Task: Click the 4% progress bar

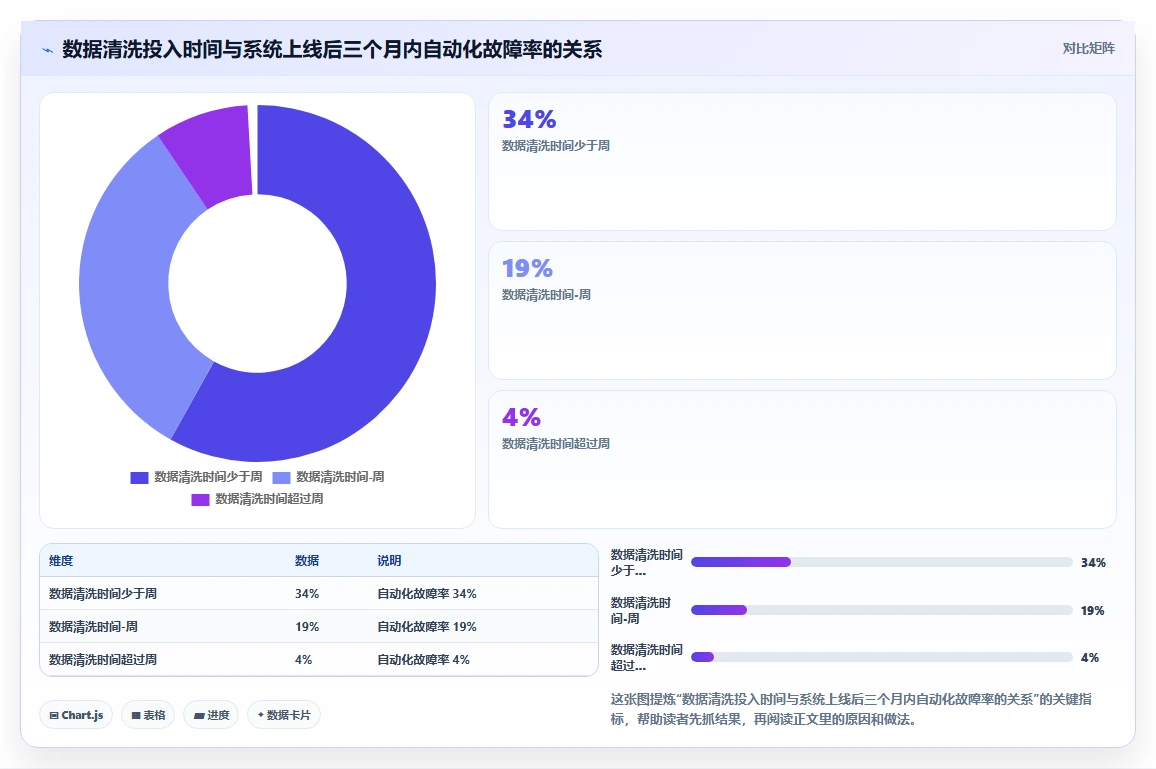Action: click(881, 657)
